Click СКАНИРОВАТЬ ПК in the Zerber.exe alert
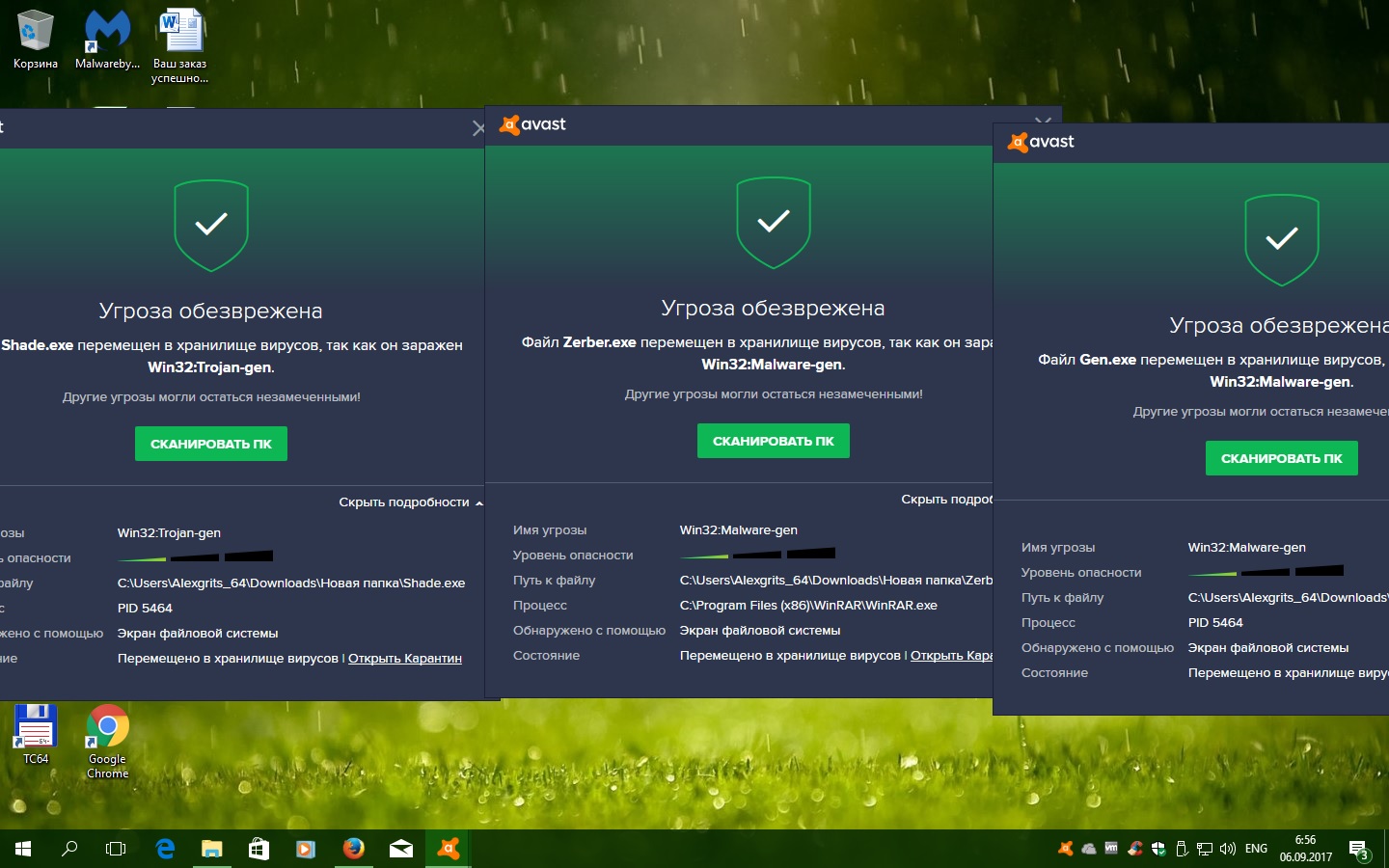The image size is (1389, 868). (x=774, y=441)
